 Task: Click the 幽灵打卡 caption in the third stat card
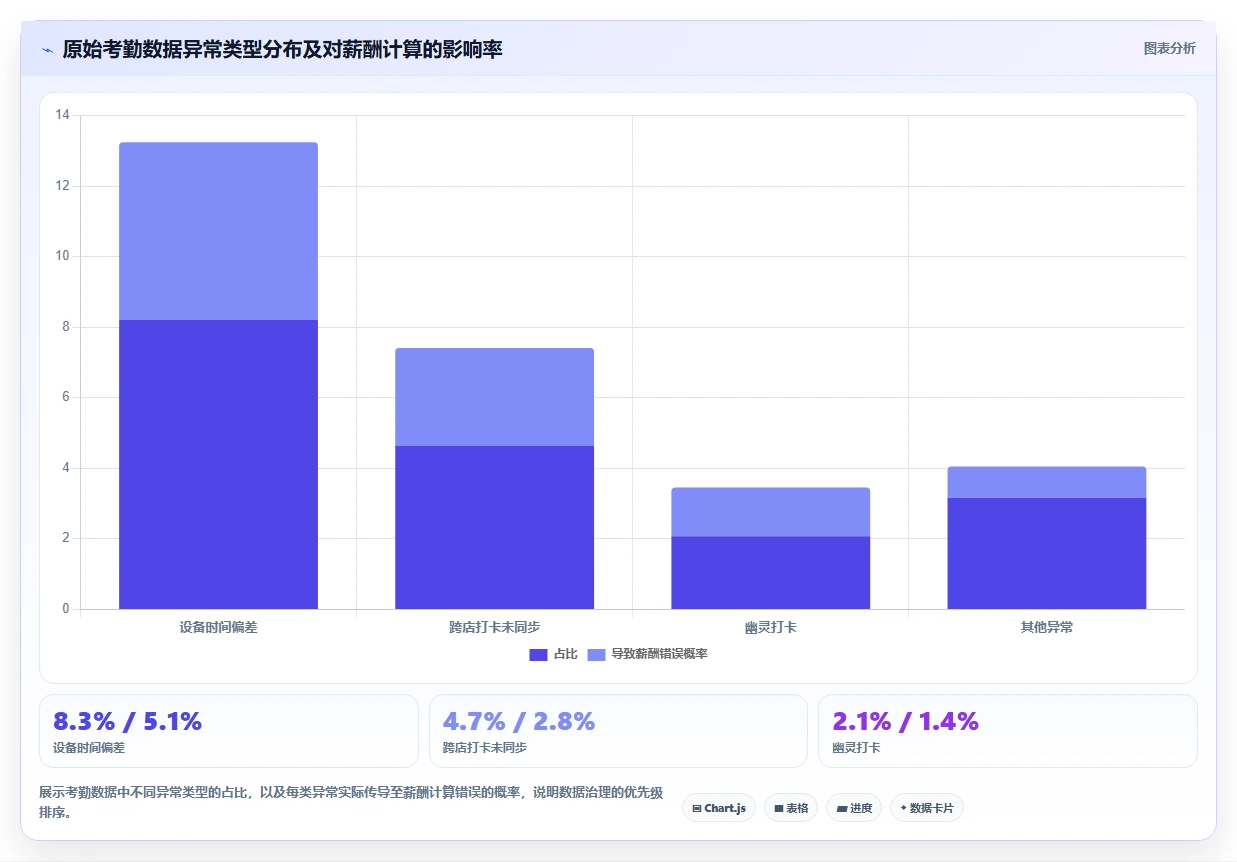pyautogui.click(x=856, y=747)
